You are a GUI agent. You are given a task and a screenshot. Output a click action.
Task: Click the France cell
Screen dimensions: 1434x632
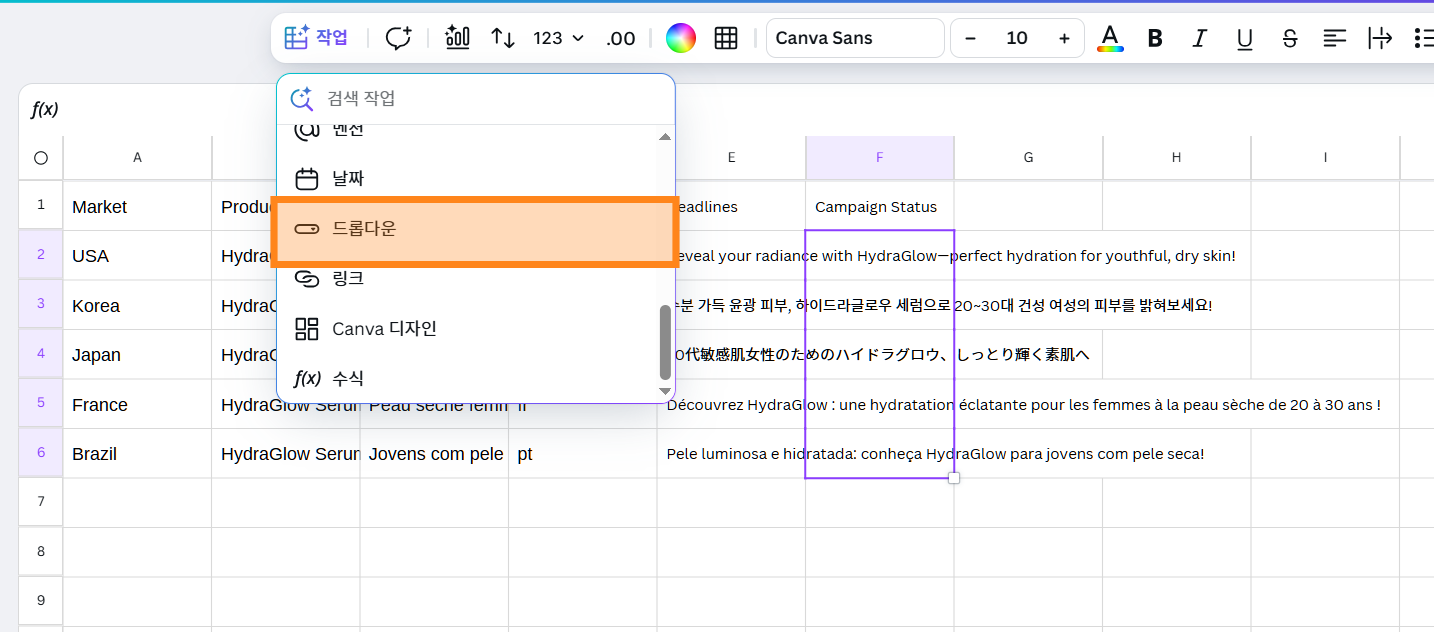[137, 404]
